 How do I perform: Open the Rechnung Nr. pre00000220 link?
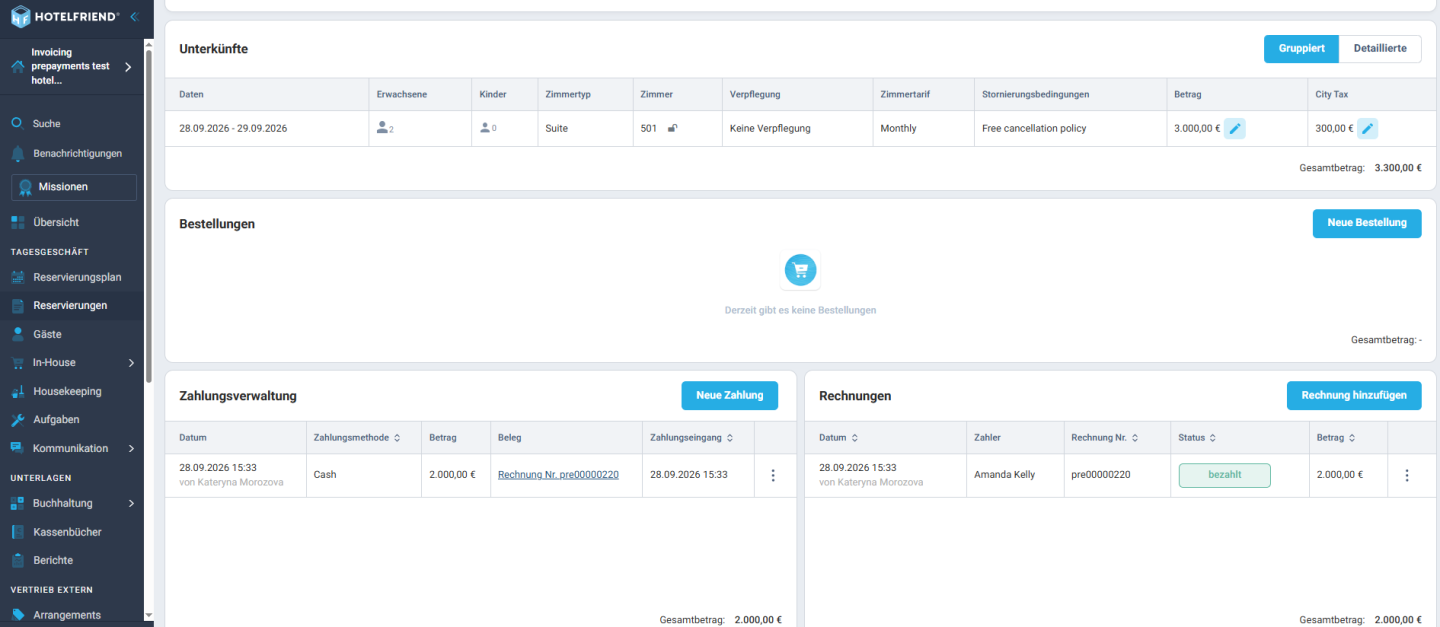[558, 475]
